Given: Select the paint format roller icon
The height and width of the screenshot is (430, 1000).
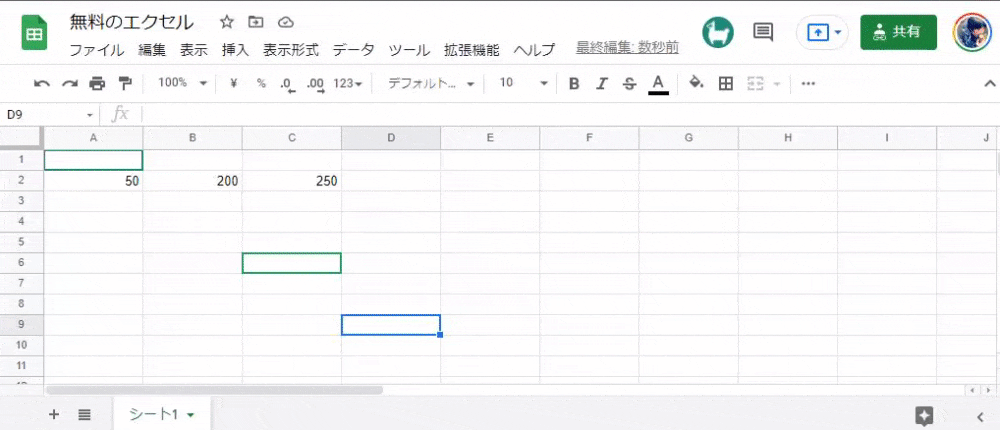Looking at the screenshot, I should point(125,83).
